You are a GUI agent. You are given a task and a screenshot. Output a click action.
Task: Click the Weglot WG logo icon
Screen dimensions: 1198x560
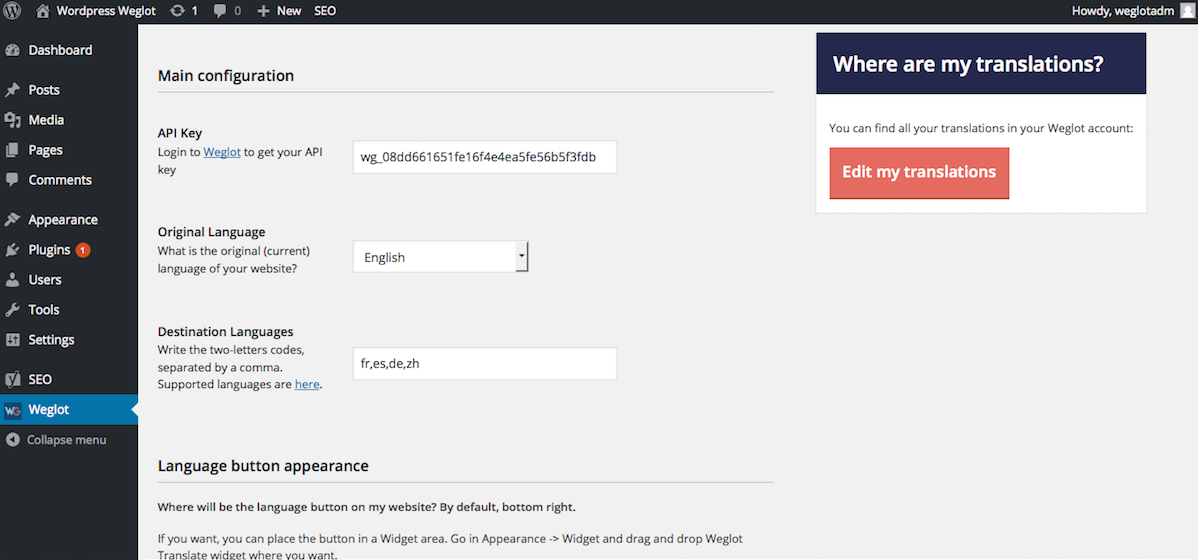click(x=12, y=410)
